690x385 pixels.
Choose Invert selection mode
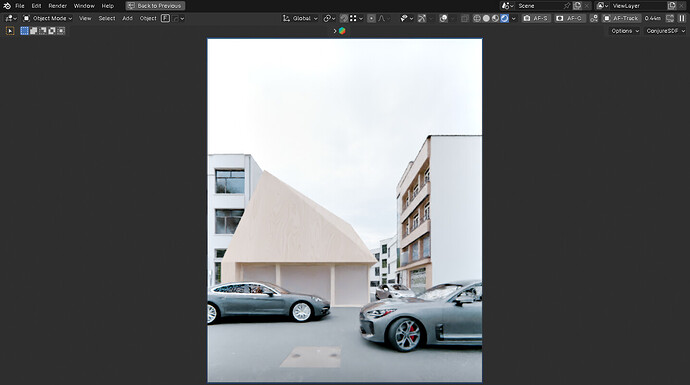click(x=52, y=31)
